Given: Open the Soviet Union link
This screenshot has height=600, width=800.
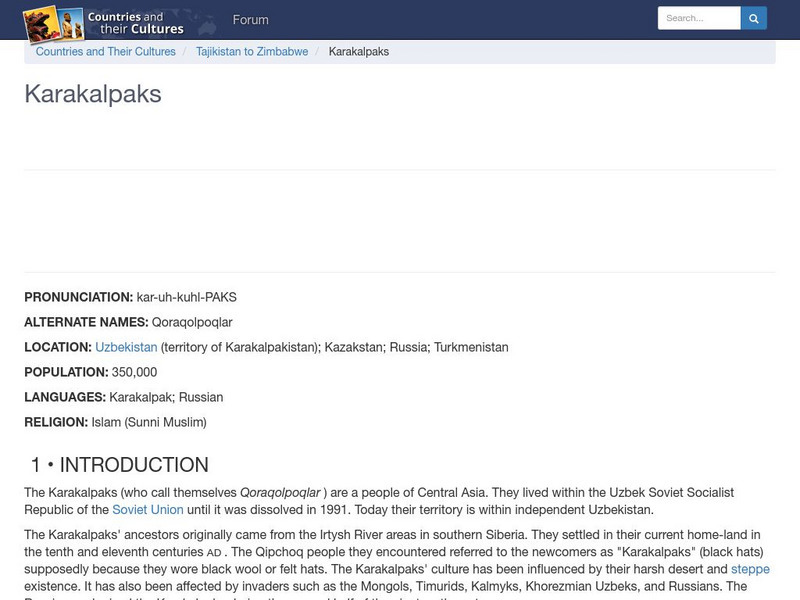Looking at the screenshot, I should pyautogui.click(x=147, y=510).
